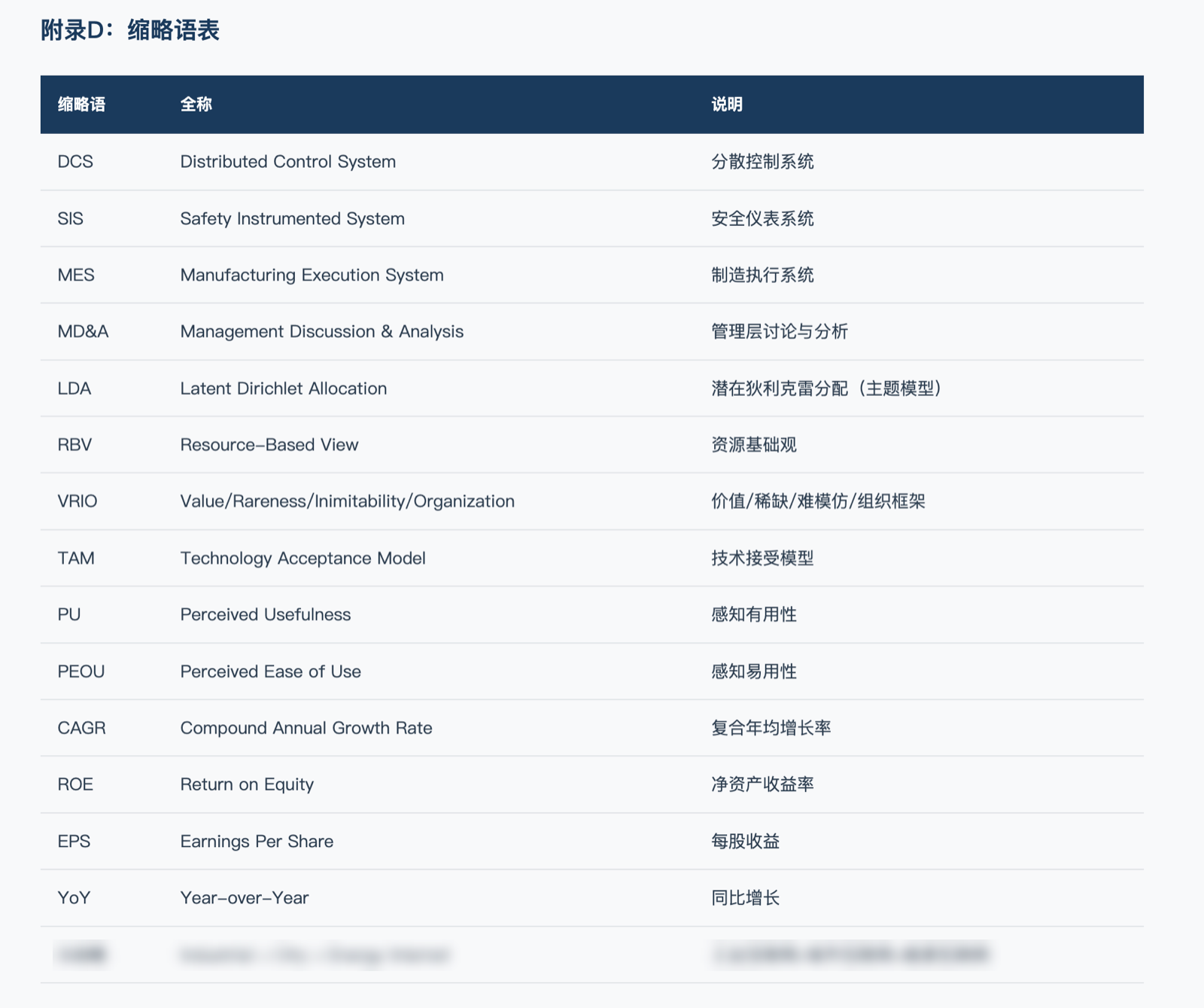1204x1008 pixels.
Task: Click the cell 感知有用性
Action: coord(754,614)
